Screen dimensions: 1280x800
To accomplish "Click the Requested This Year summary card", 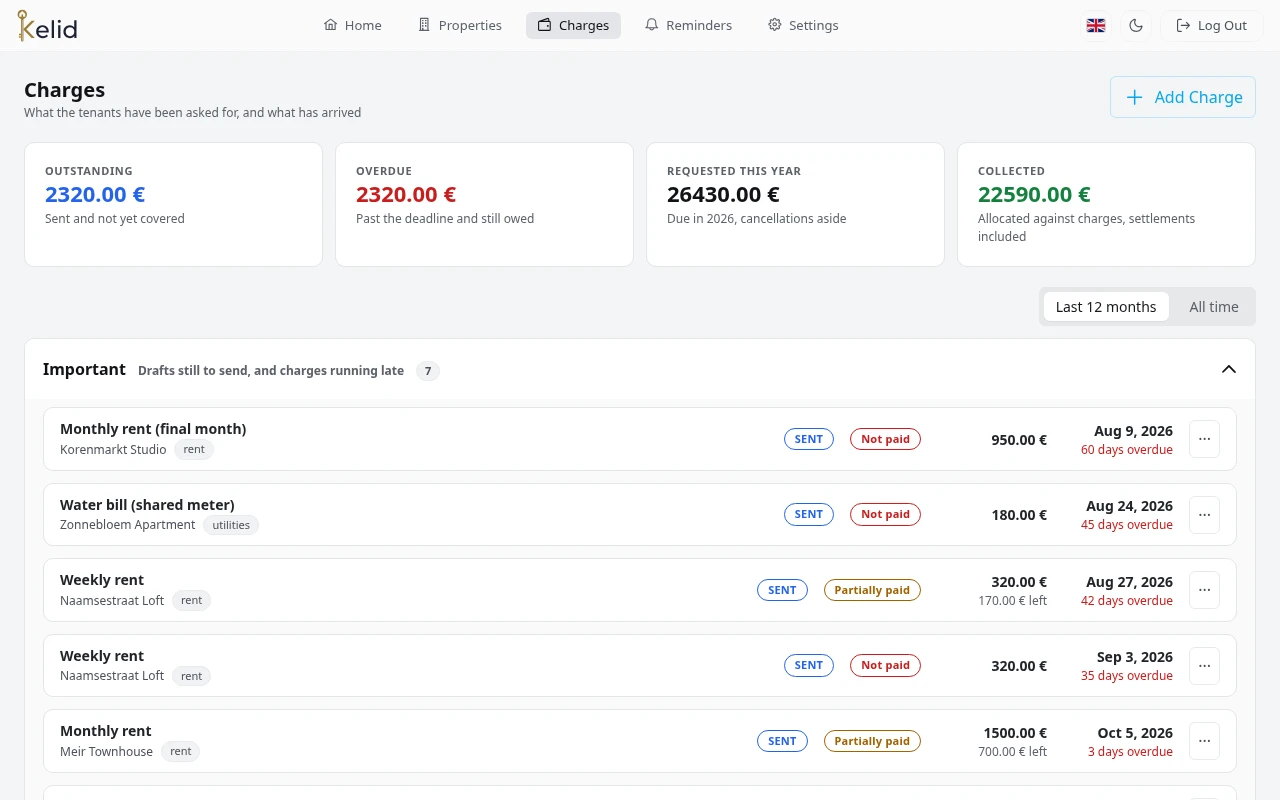I will point(795,204).
